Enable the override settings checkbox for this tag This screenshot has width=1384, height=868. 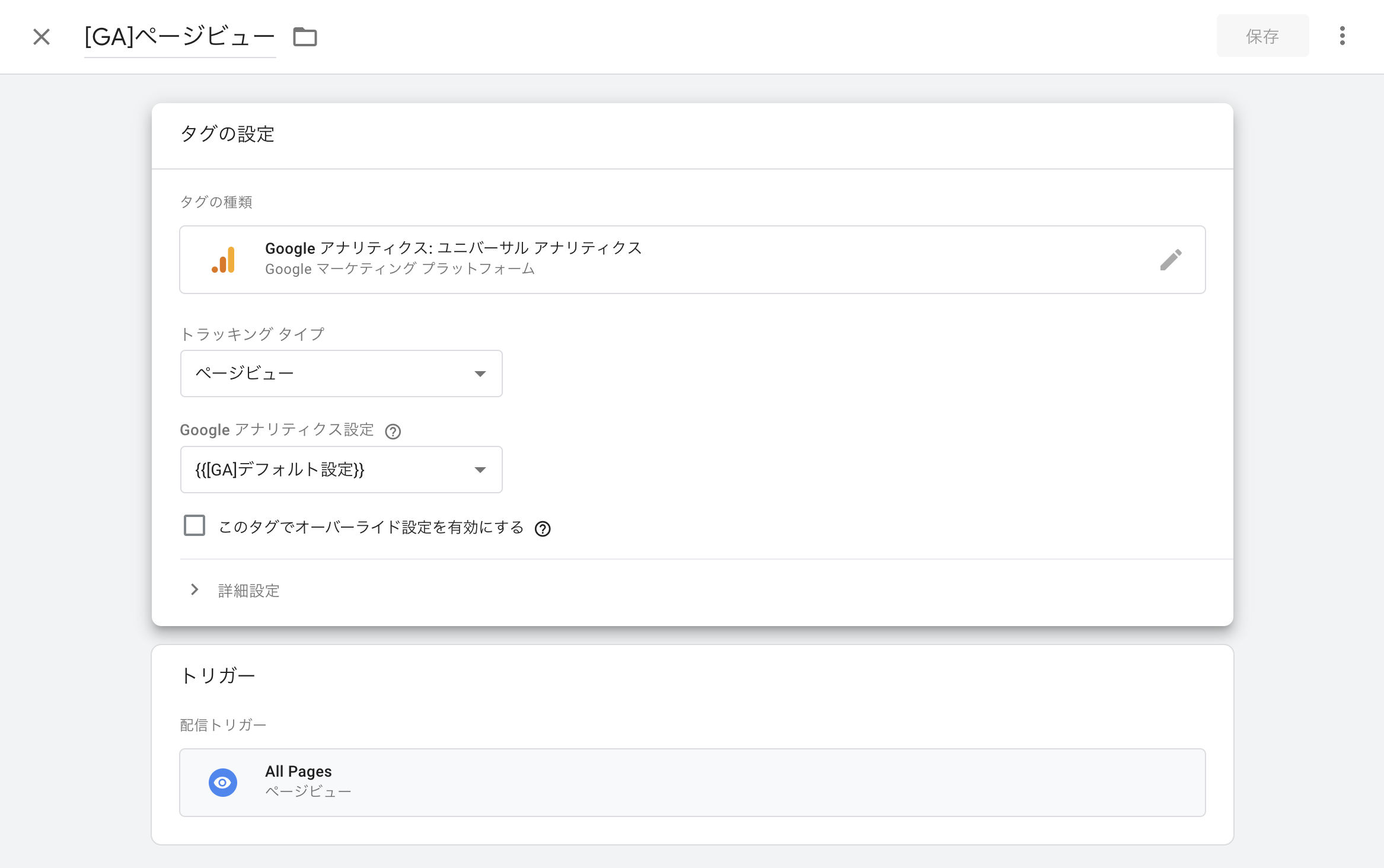pos(194,526)
